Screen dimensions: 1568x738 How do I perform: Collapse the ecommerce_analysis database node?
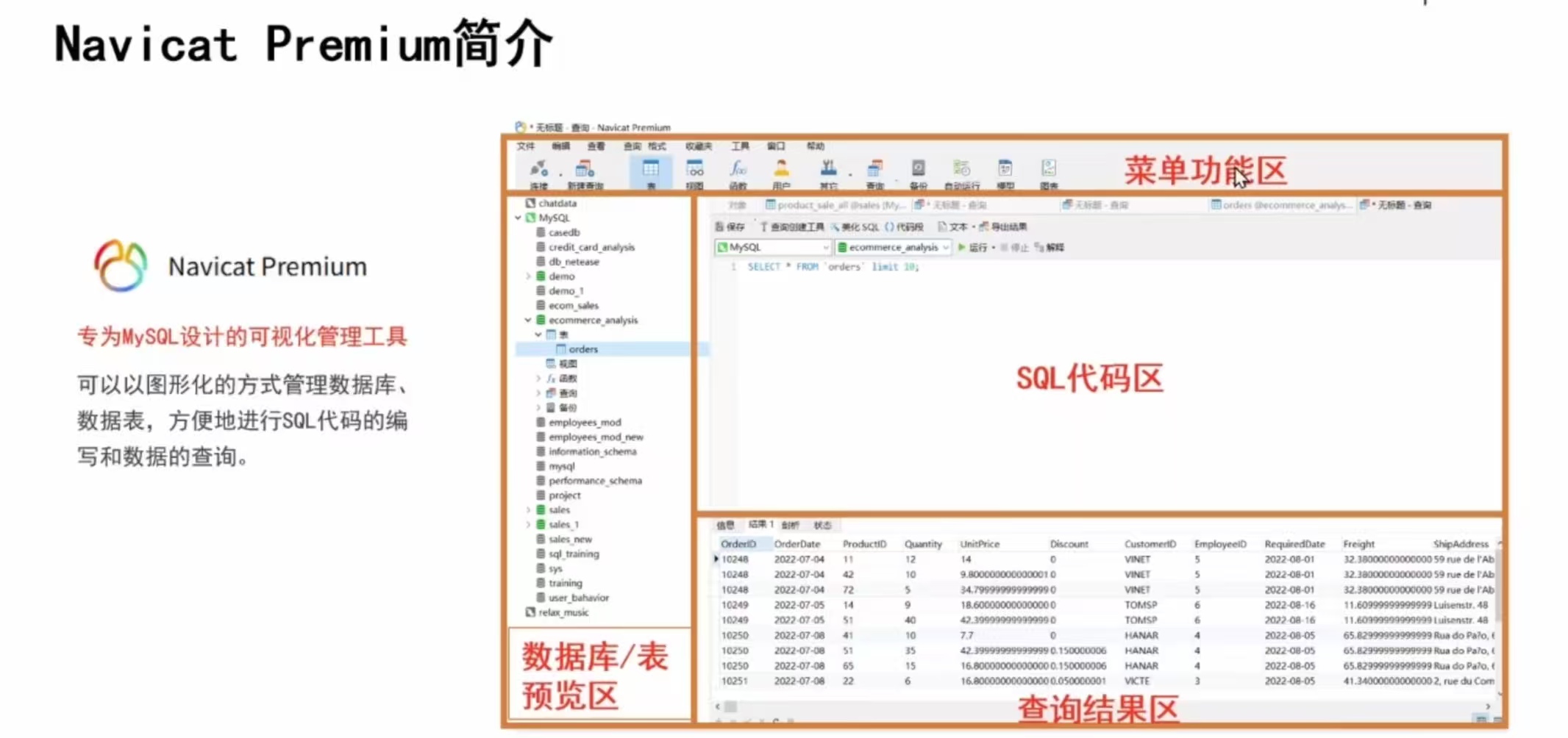point(528,320)
